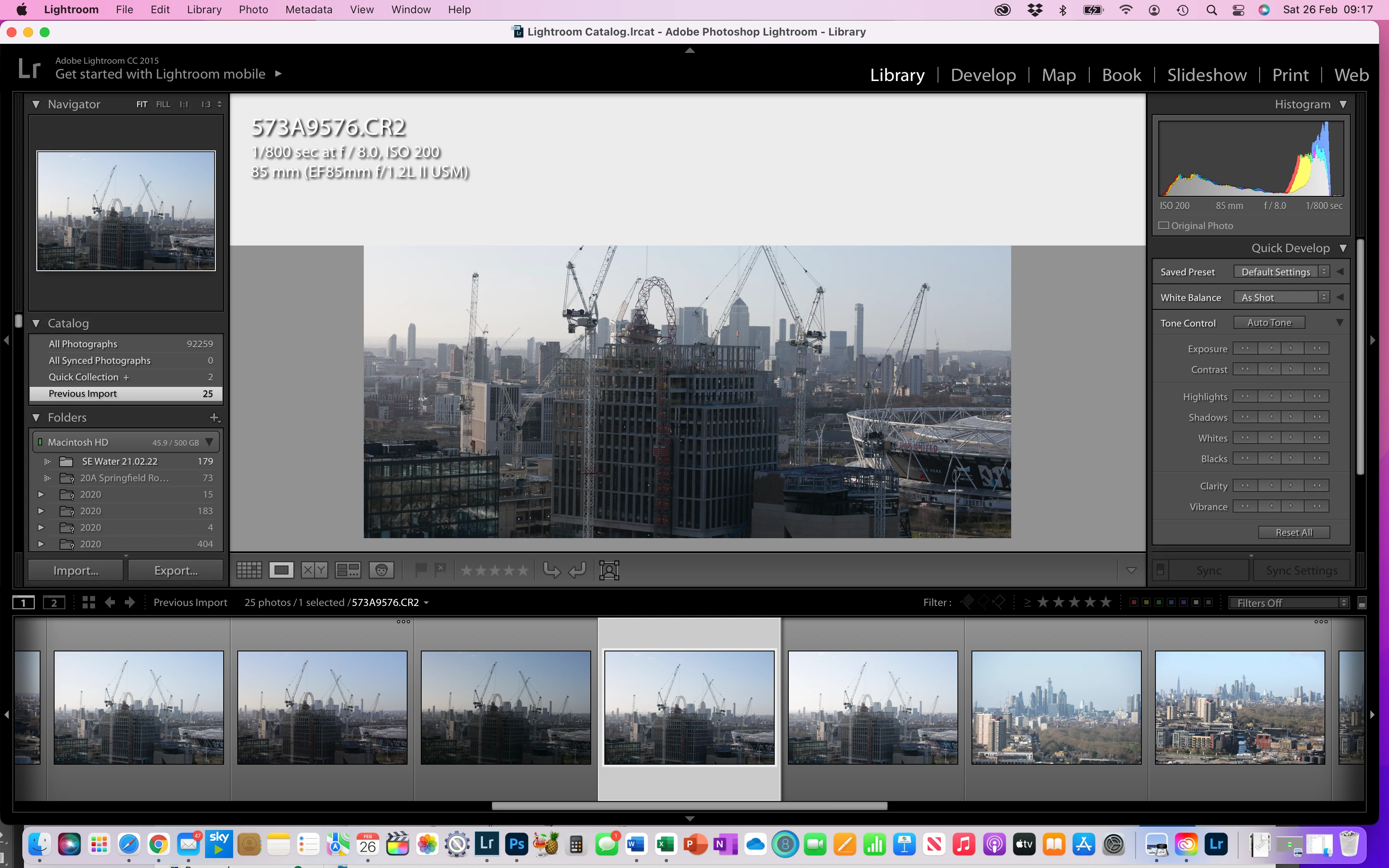This screenshot has width=1389, height=868.
Task: Select the Compare view (XY) icon
Action: click(314, 570)
